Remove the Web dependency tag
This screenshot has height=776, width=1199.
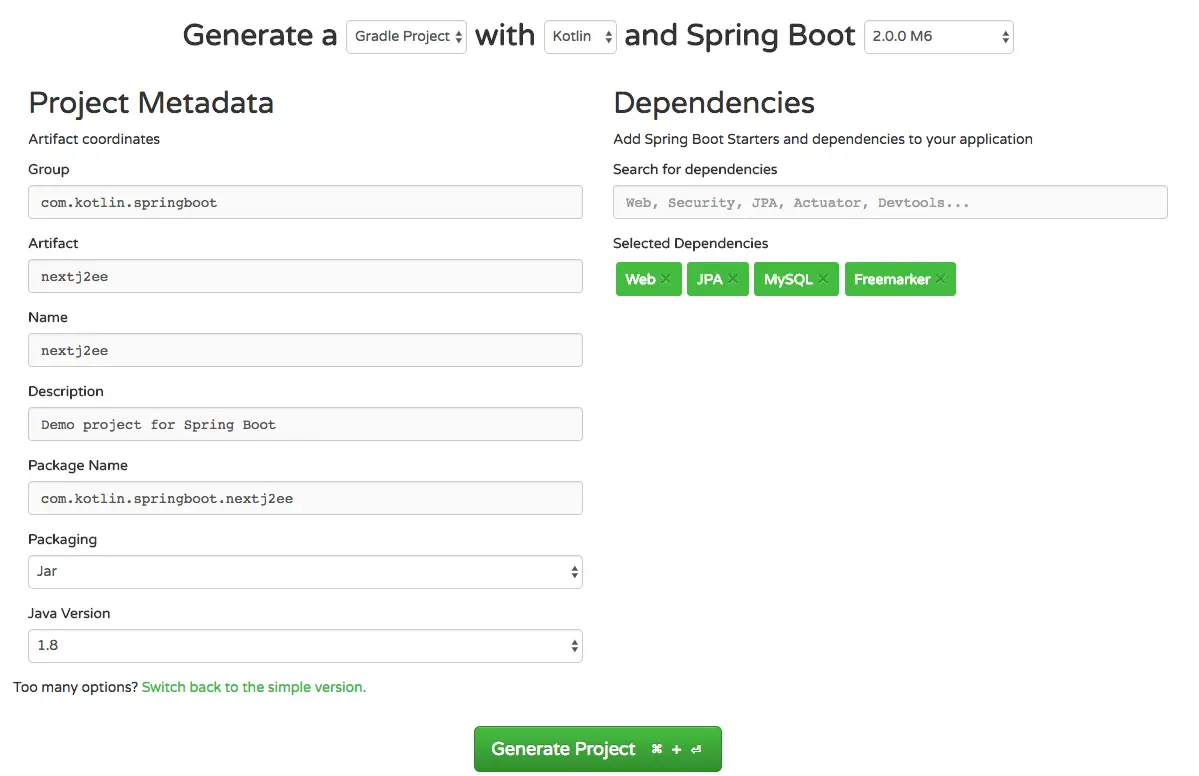666,279
